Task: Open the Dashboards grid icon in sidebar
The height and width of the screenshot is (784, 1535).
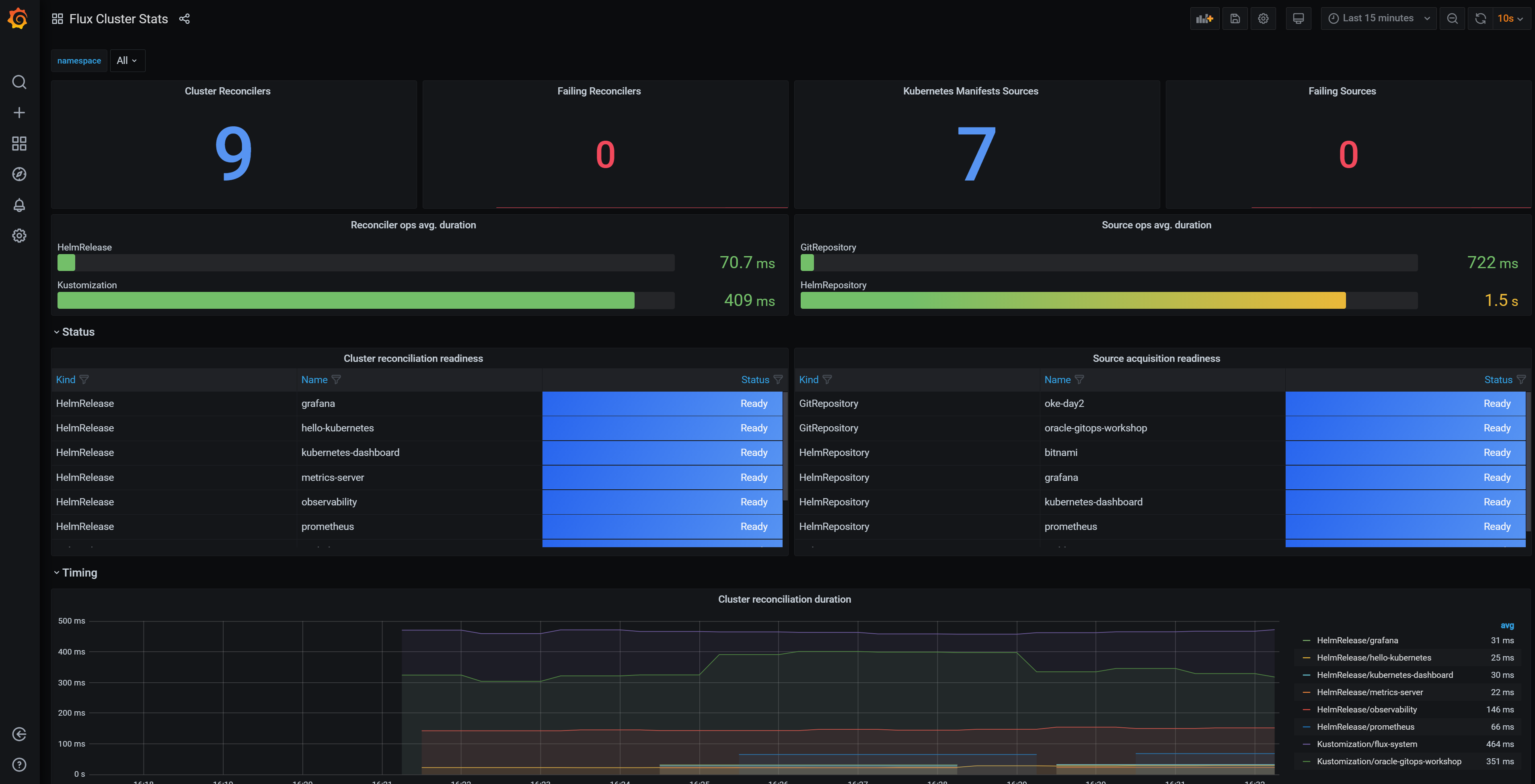Action: coord(19,144)
